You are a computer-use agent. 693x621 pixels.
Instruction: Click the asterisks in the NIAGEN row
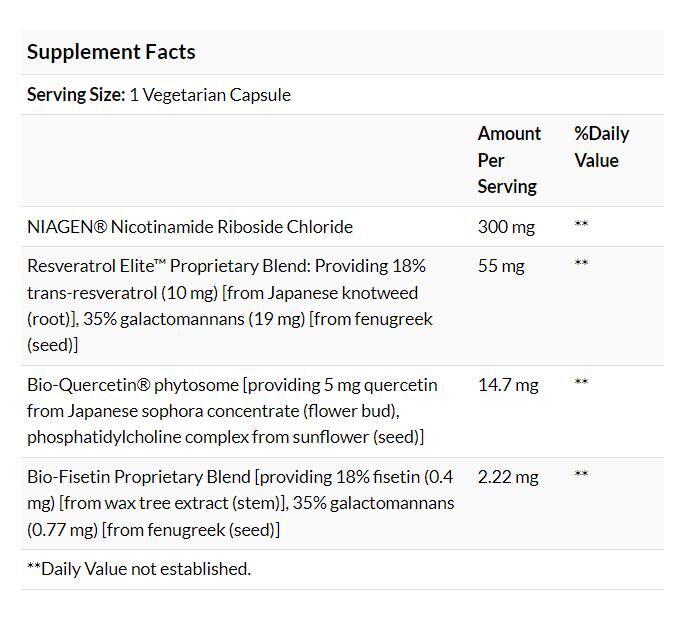581,226
